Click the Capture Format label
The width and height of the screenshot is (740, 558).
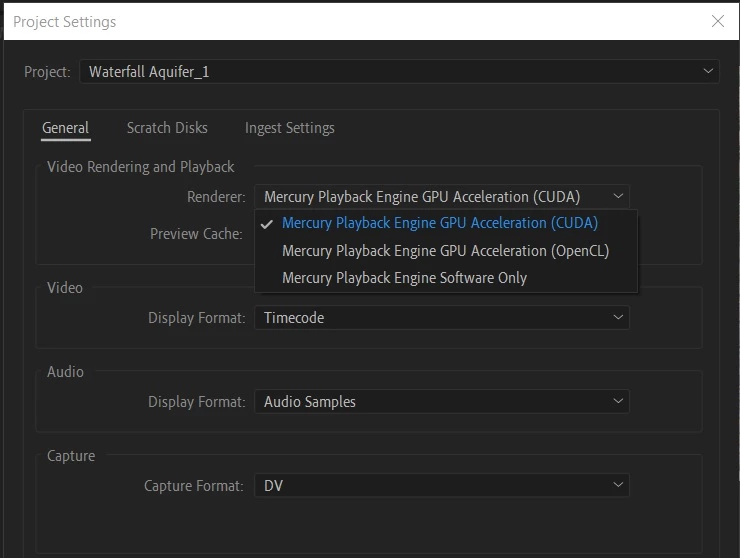194,486
